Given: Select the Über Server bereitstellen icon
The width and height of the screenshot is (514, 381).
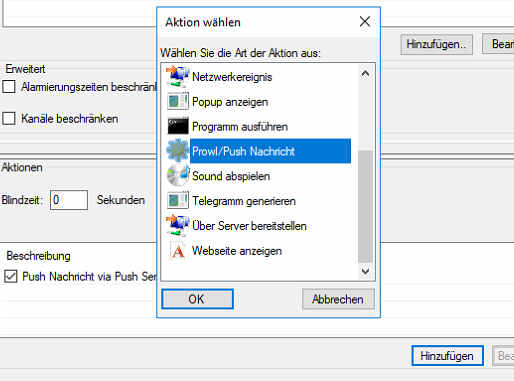Looking at the screenshot, I should (x=178, y=225).
